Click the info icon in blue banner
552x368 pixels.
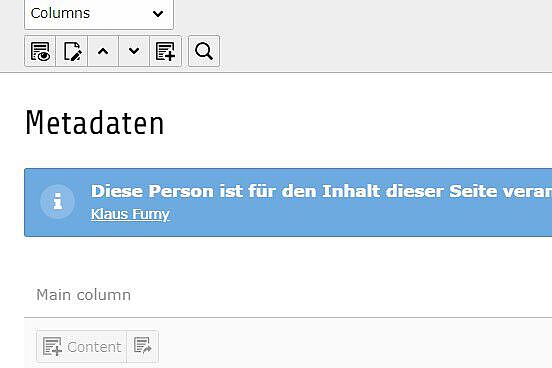[x=57, y=202]
